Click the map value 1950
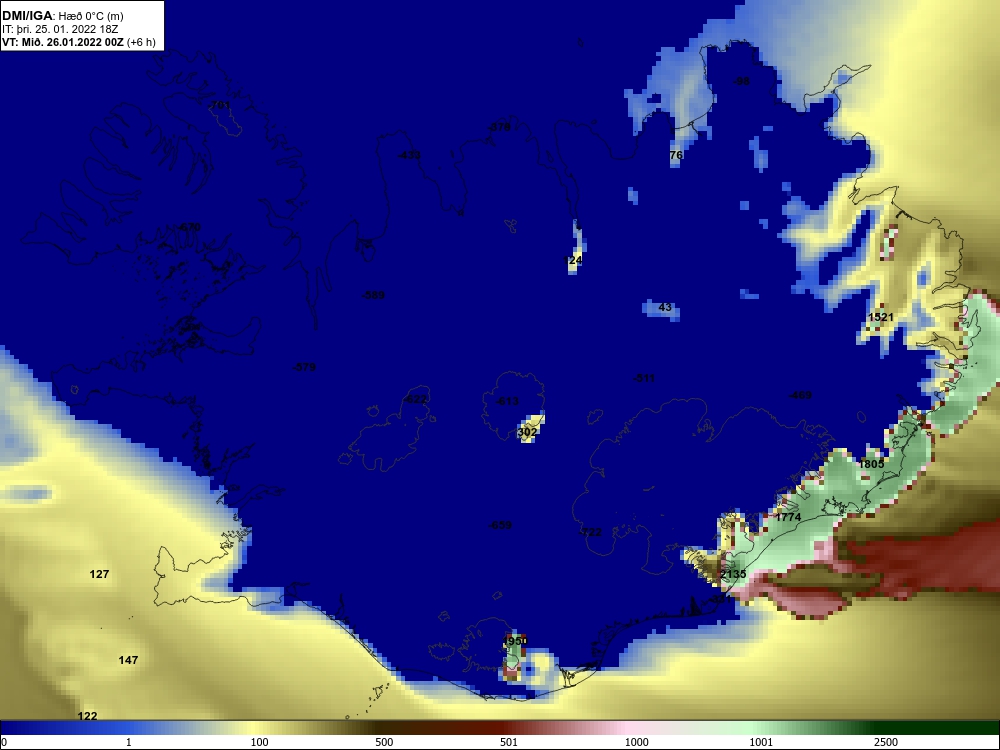 coord(515,641)
